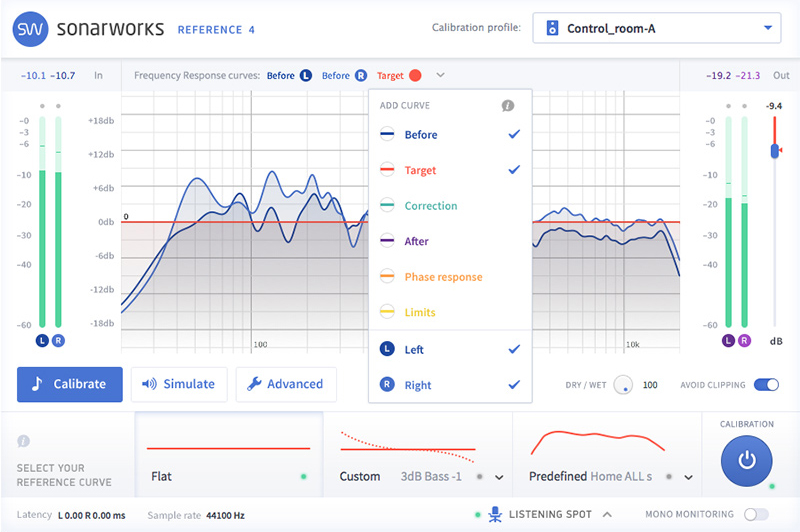Open the reference curve info icon
Viewport: 800px width, 532px height.
click(23, 441)
